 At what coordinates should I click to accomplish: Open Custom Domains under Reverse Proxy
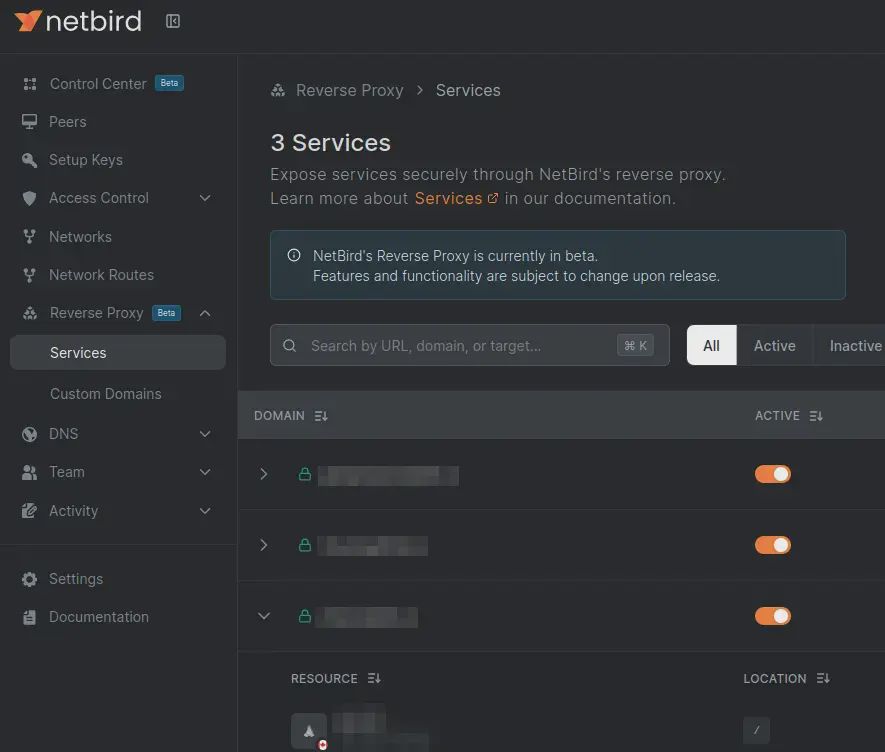point(106,394)
